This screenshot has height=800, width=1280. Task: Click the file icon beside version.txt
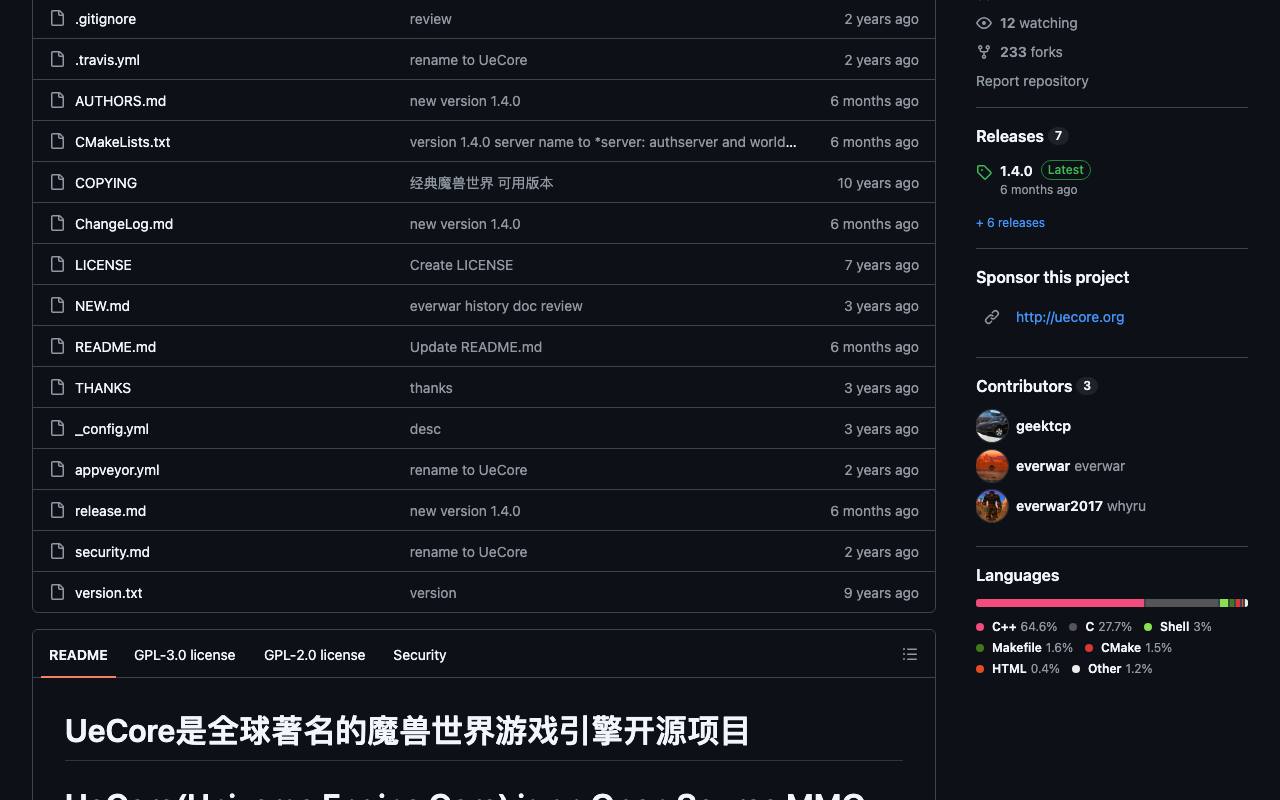[x=57, y=592]
